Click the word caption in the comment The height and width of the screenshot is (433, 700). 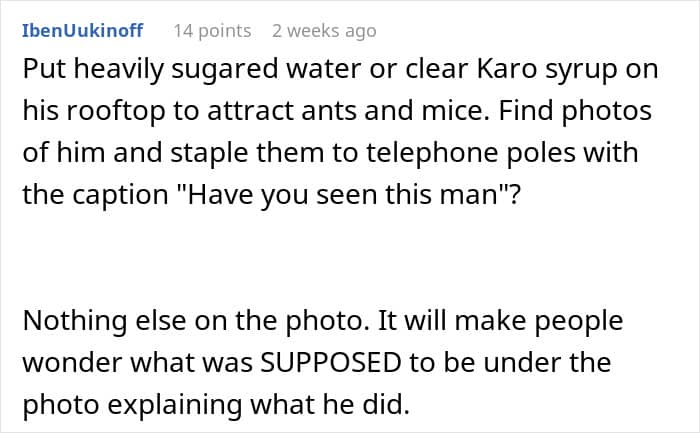click(x=121, y=196)
